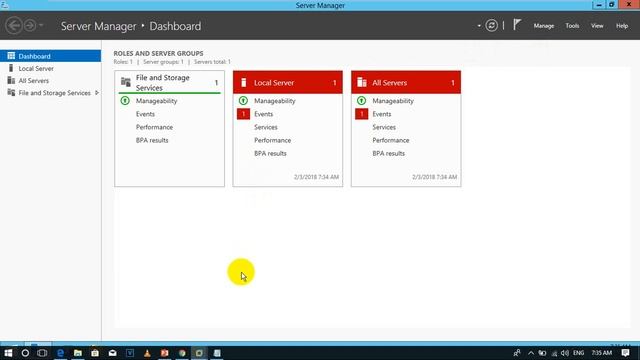This screenshot has width=640, height=360.
Task: Open the File and Storage Services tile title
Action: (162, 82)
